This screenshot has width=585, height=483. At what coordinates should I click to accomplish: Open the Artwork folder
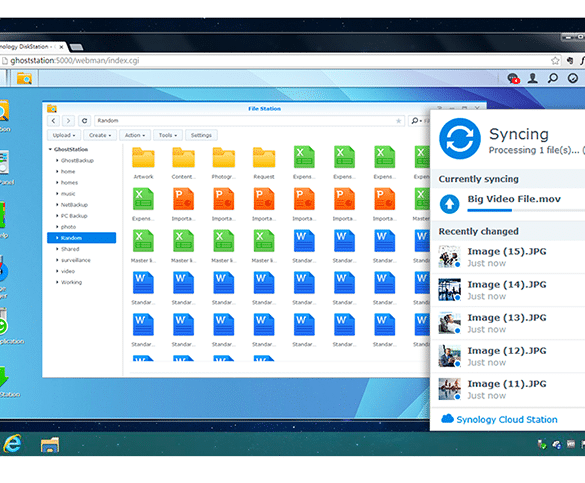(143, 158)
